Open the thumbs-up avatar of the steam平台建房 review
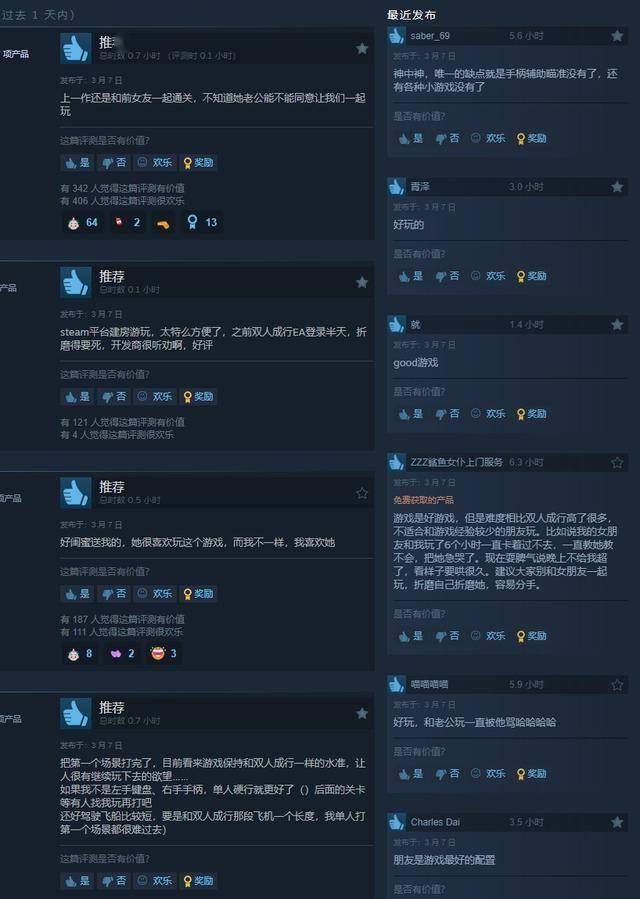The image size is (640, 899). [x=76, y=282]
